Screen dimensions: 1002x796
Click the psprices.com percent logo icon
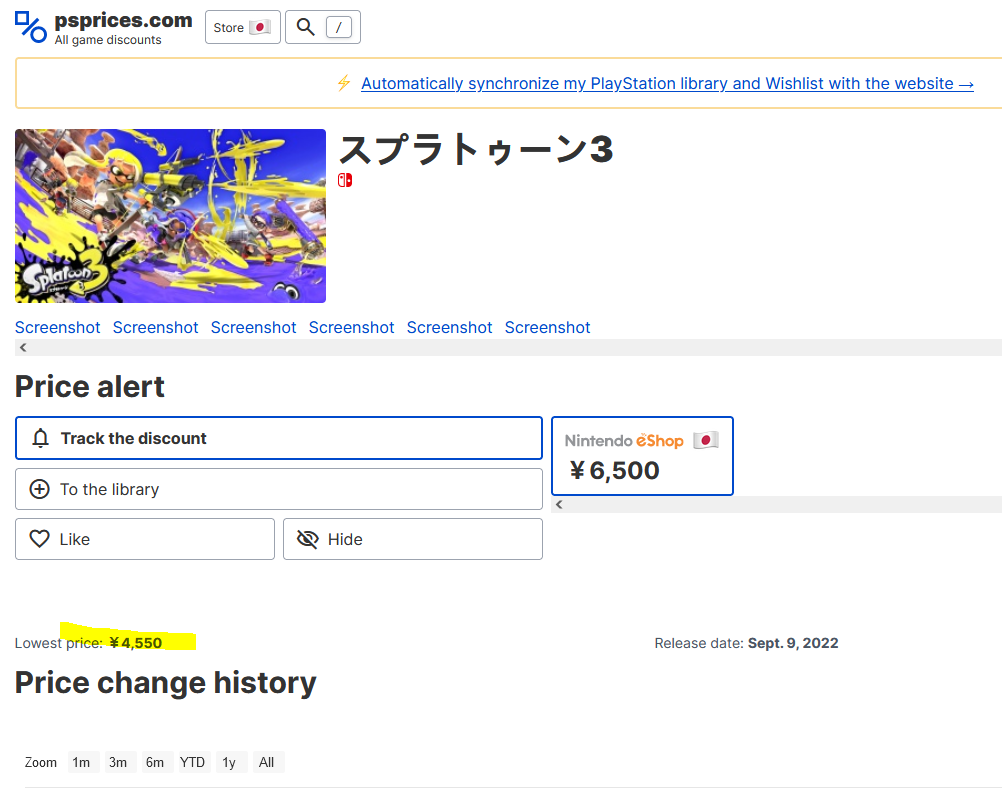point(31,27)
